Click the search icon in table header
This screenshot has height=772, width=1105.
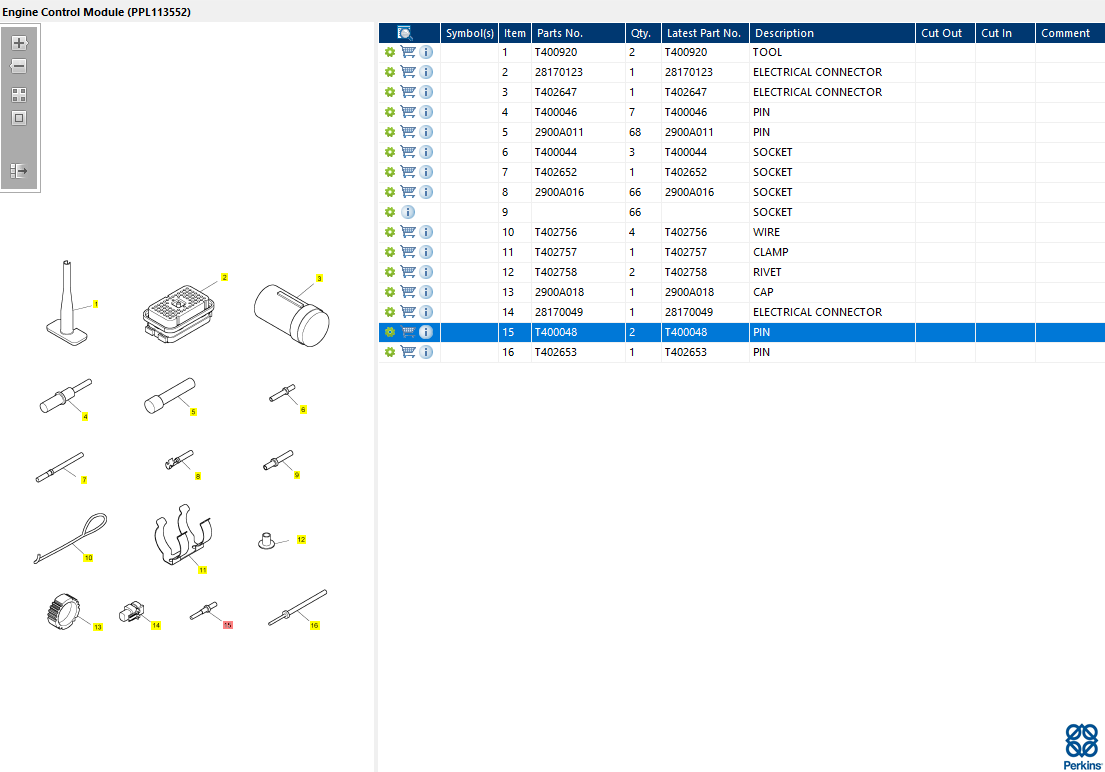[x=405, y=33]
